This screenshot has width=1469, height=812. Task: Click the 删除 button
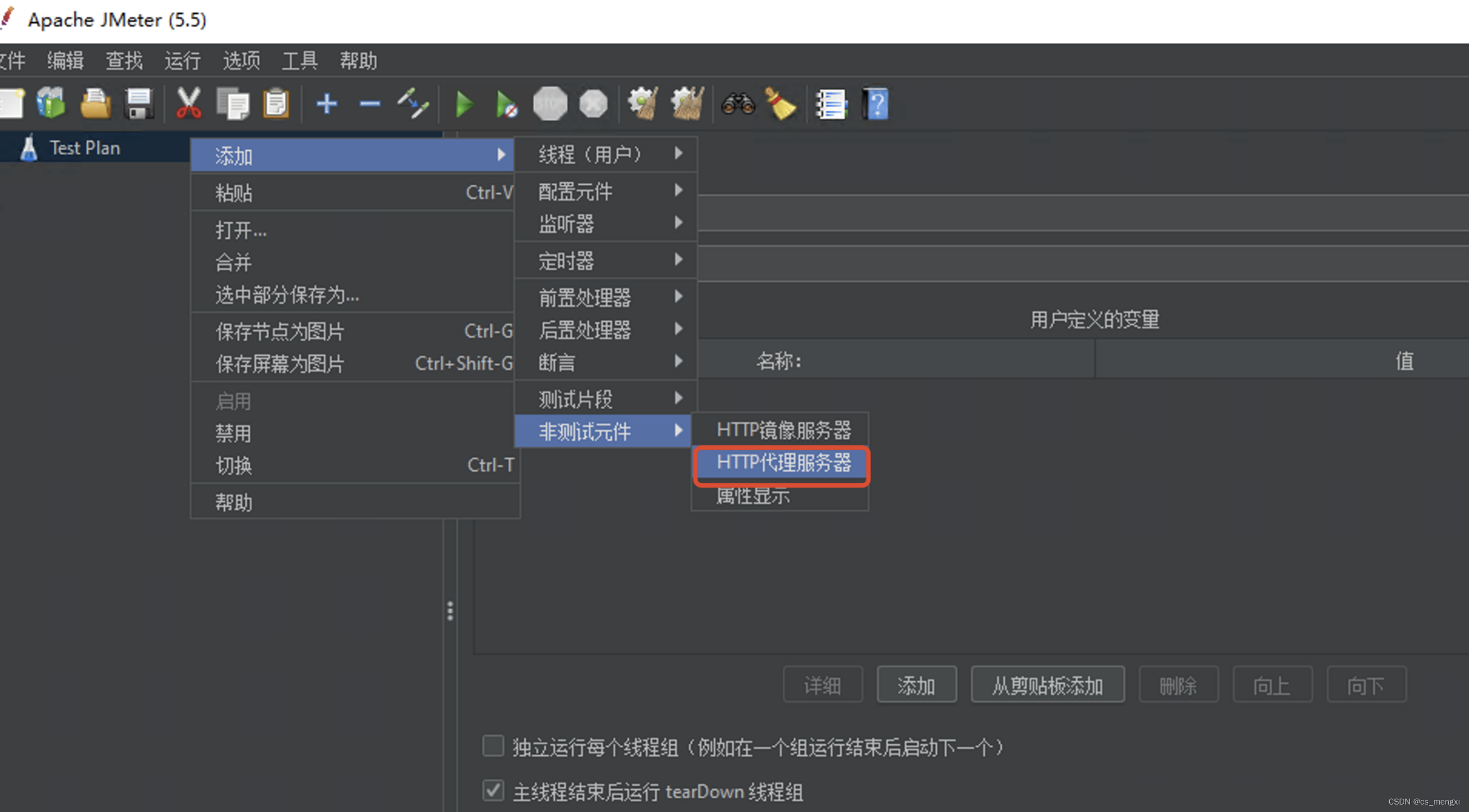coord(1178,685)
